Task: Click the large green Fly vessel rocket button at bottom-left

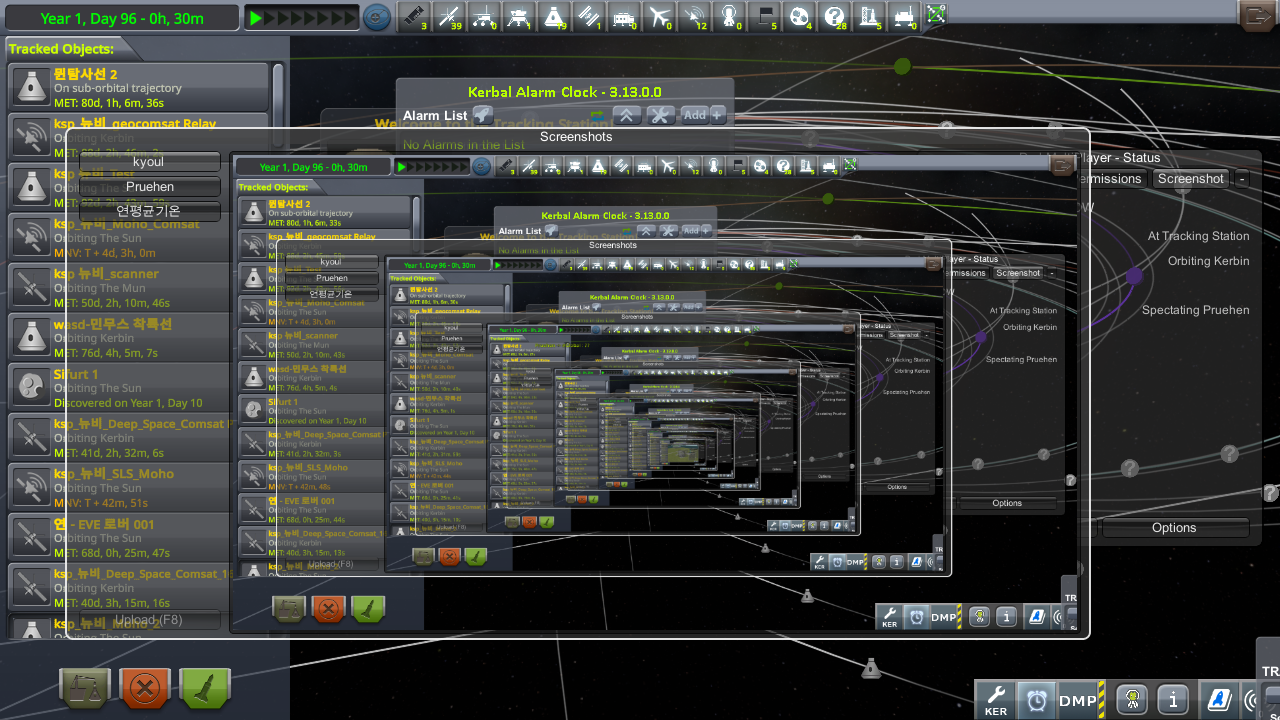Action: (x=205, y=689)
